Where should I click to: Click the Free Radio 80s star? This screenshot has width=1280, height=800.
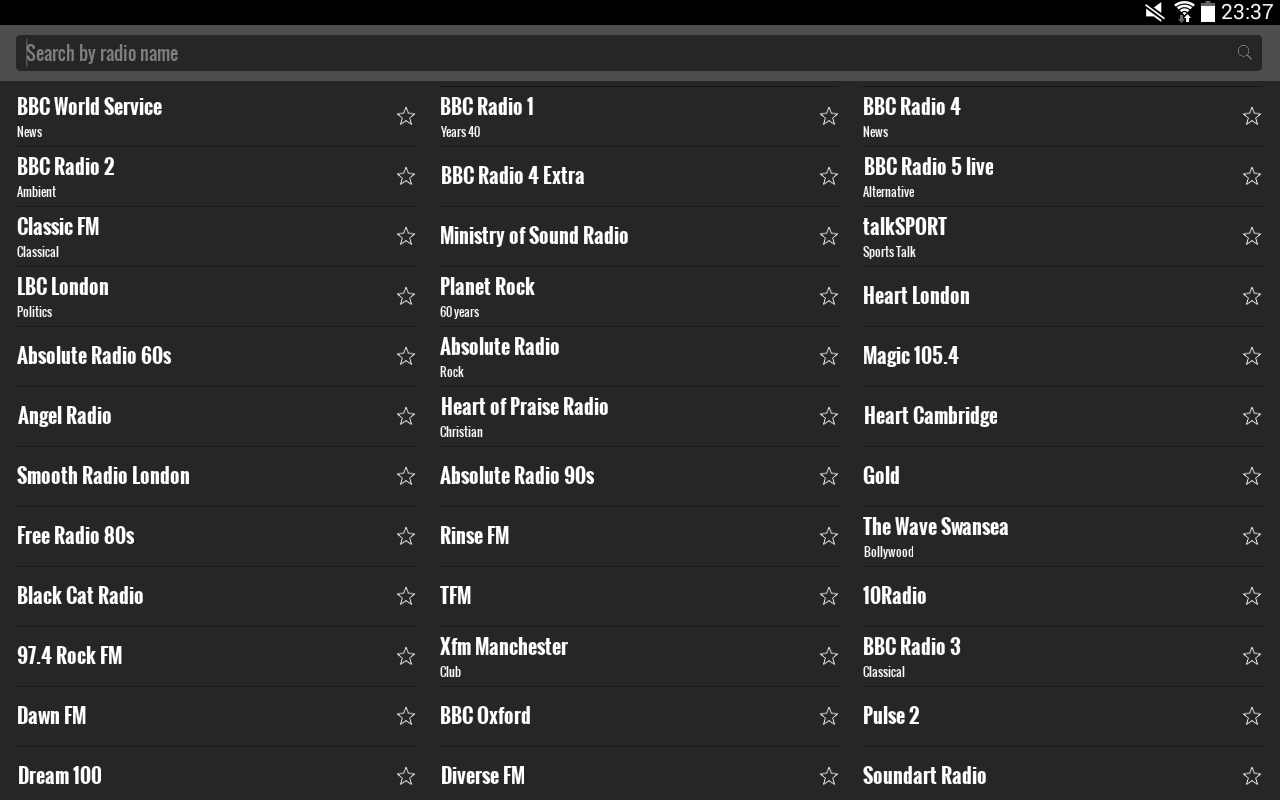[x=406, y=536]
